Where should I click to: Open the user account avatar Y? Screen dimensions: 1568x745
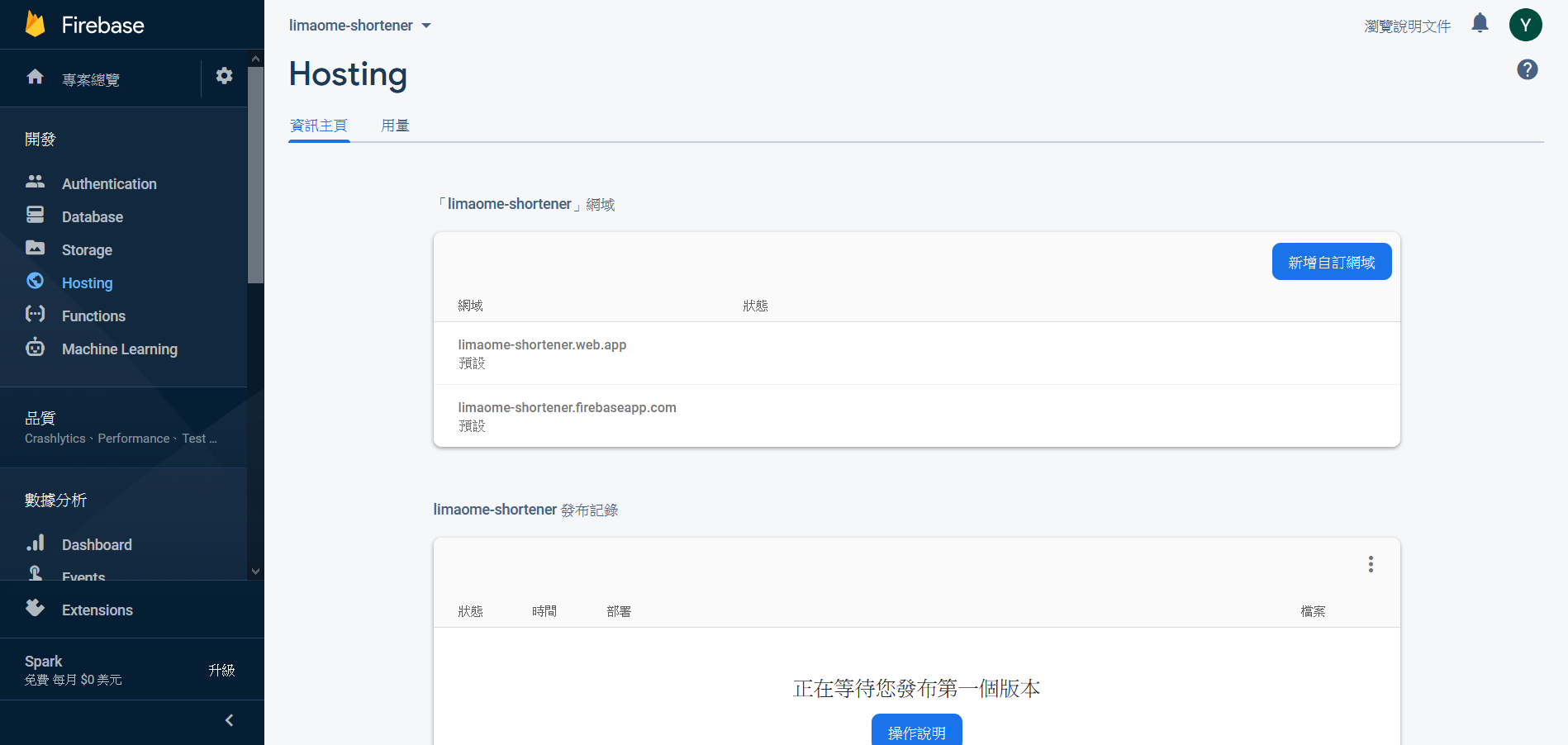coord(1525,25)
